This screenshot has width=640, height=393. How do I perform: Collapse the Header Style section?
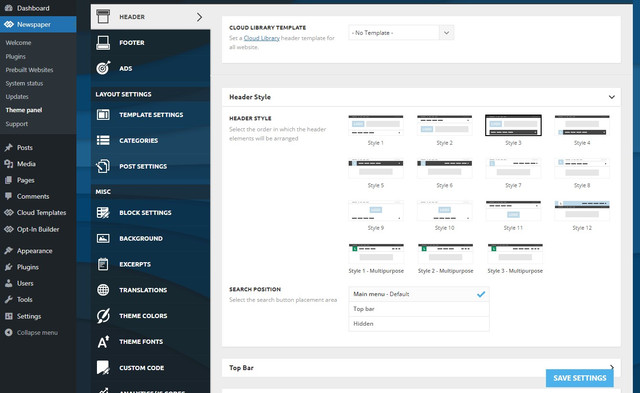(x=611, y=97)
